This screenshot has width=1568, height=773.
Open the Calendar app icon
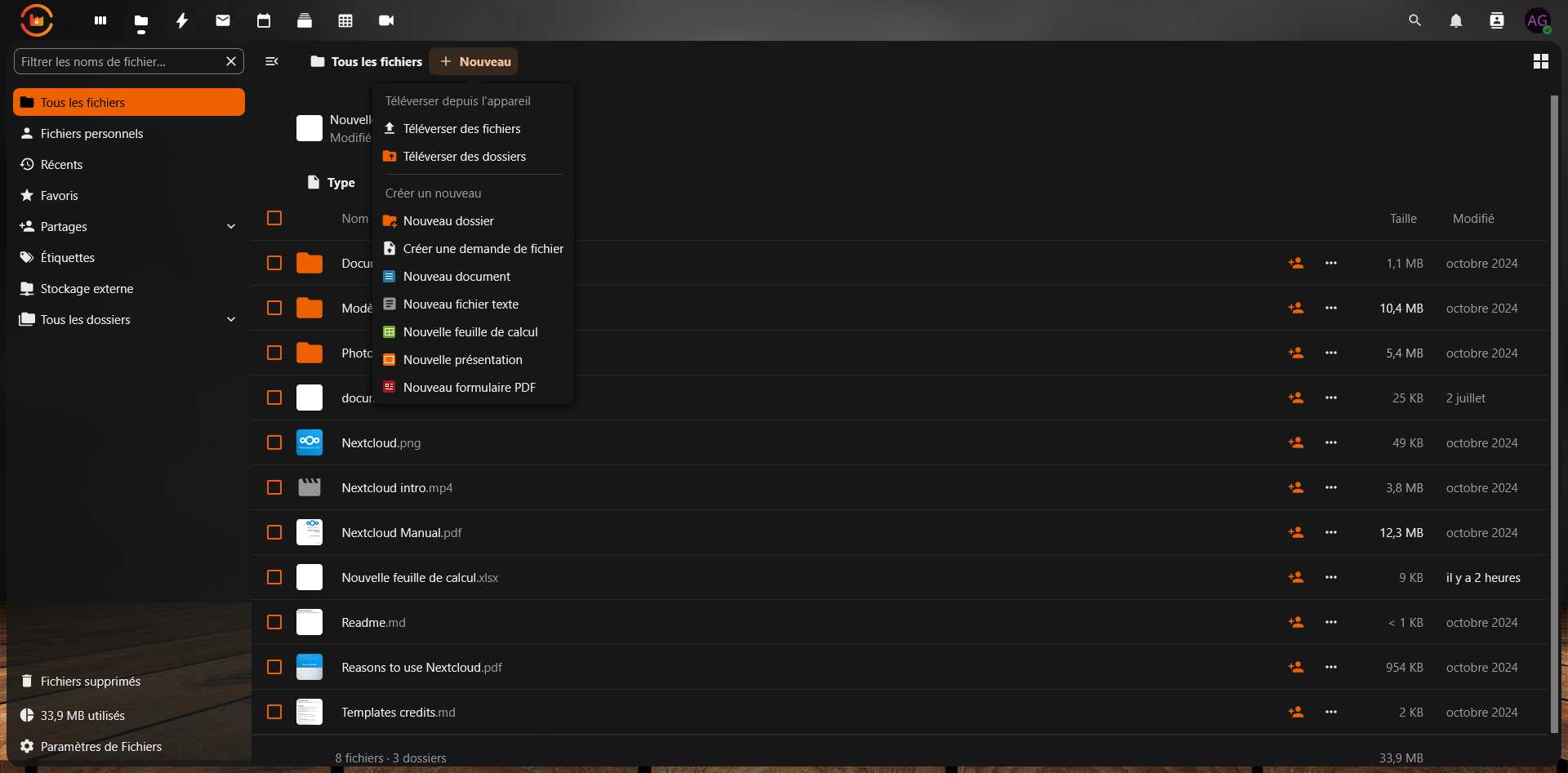264,20
